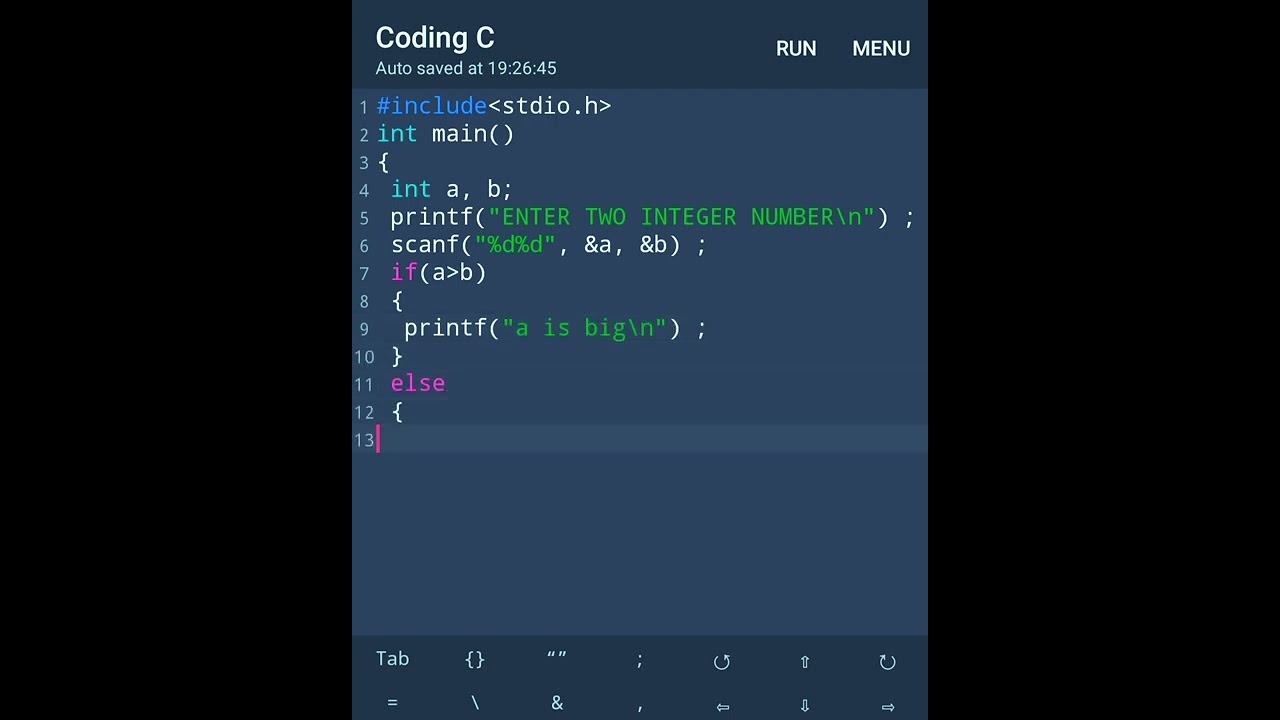Move cursor left with left arrow key
Image resolution: width=1280 pixels, height=720 pixels.
[722, 706]
